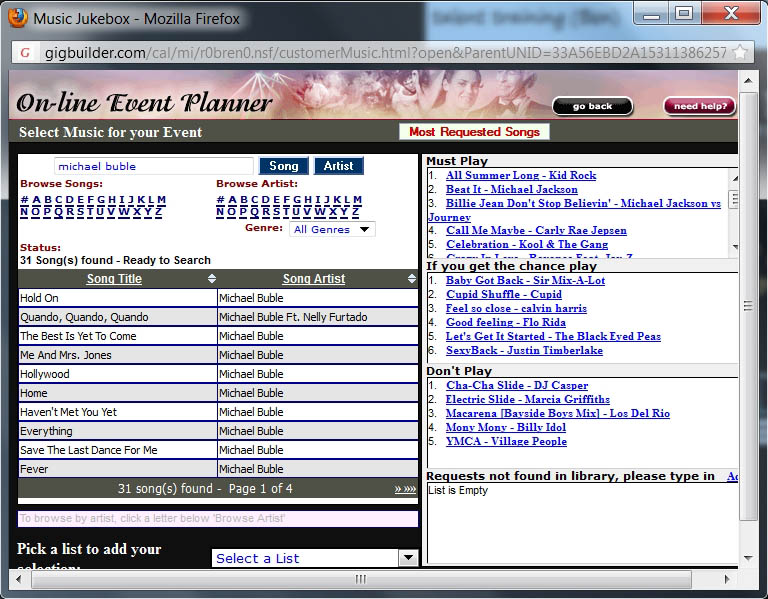Select Me And Mrs. Jones
This screenshot has width=768, height=599.
118,355
